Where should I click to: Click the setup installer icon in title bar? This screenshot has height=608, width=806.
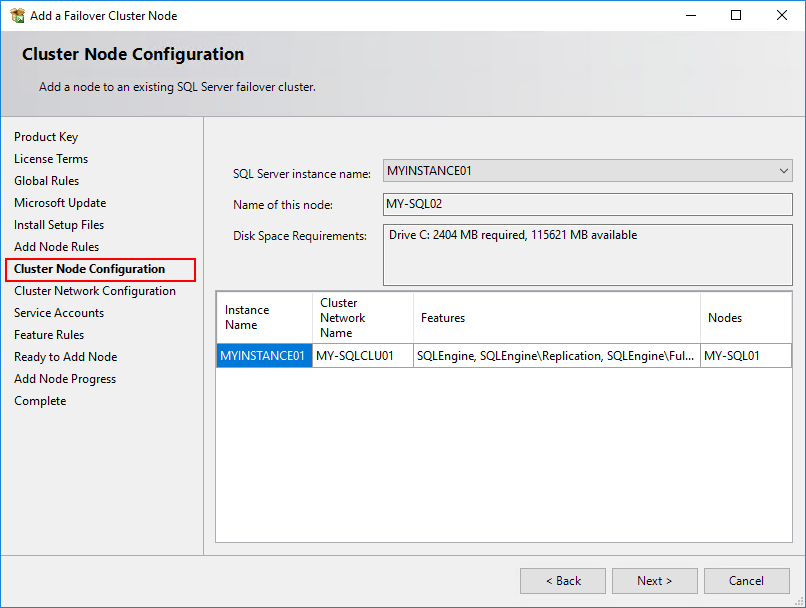pos(17,15)
